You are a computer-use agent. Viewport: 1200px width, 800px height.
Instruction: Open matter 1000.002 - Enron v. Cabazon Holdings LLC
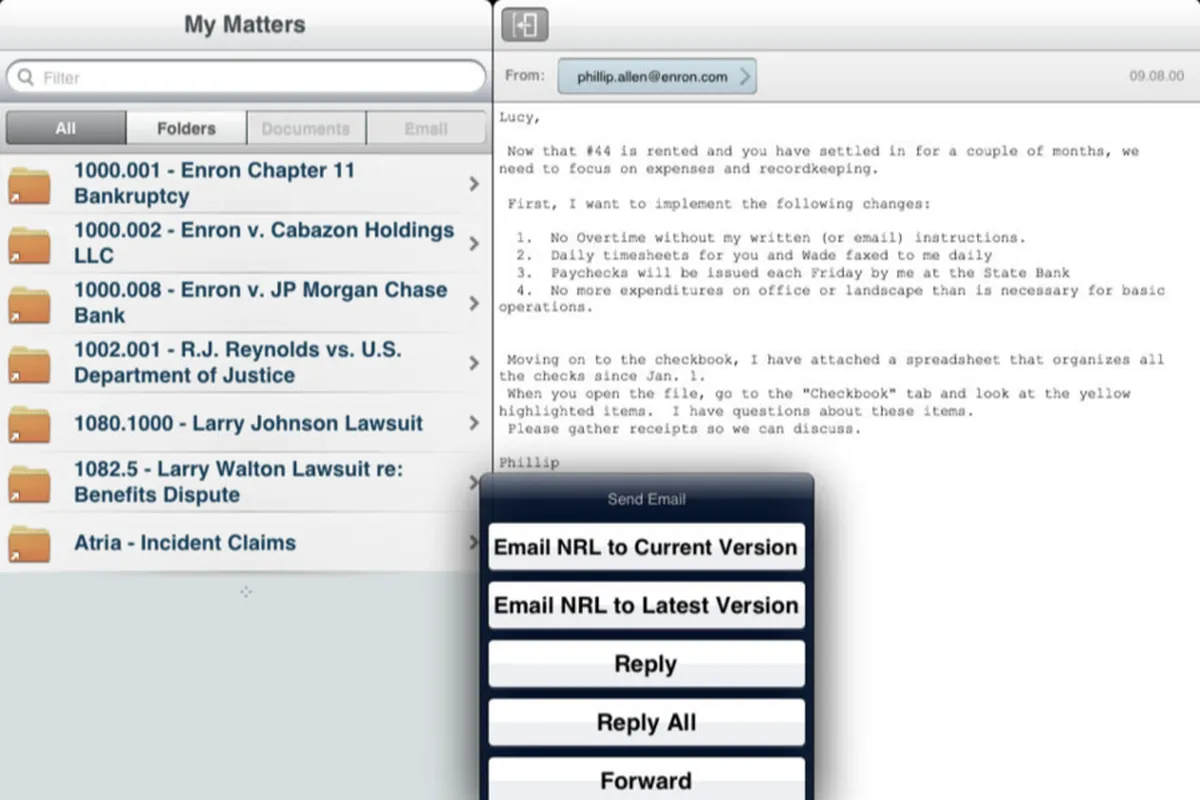click(x=245, y=243)
